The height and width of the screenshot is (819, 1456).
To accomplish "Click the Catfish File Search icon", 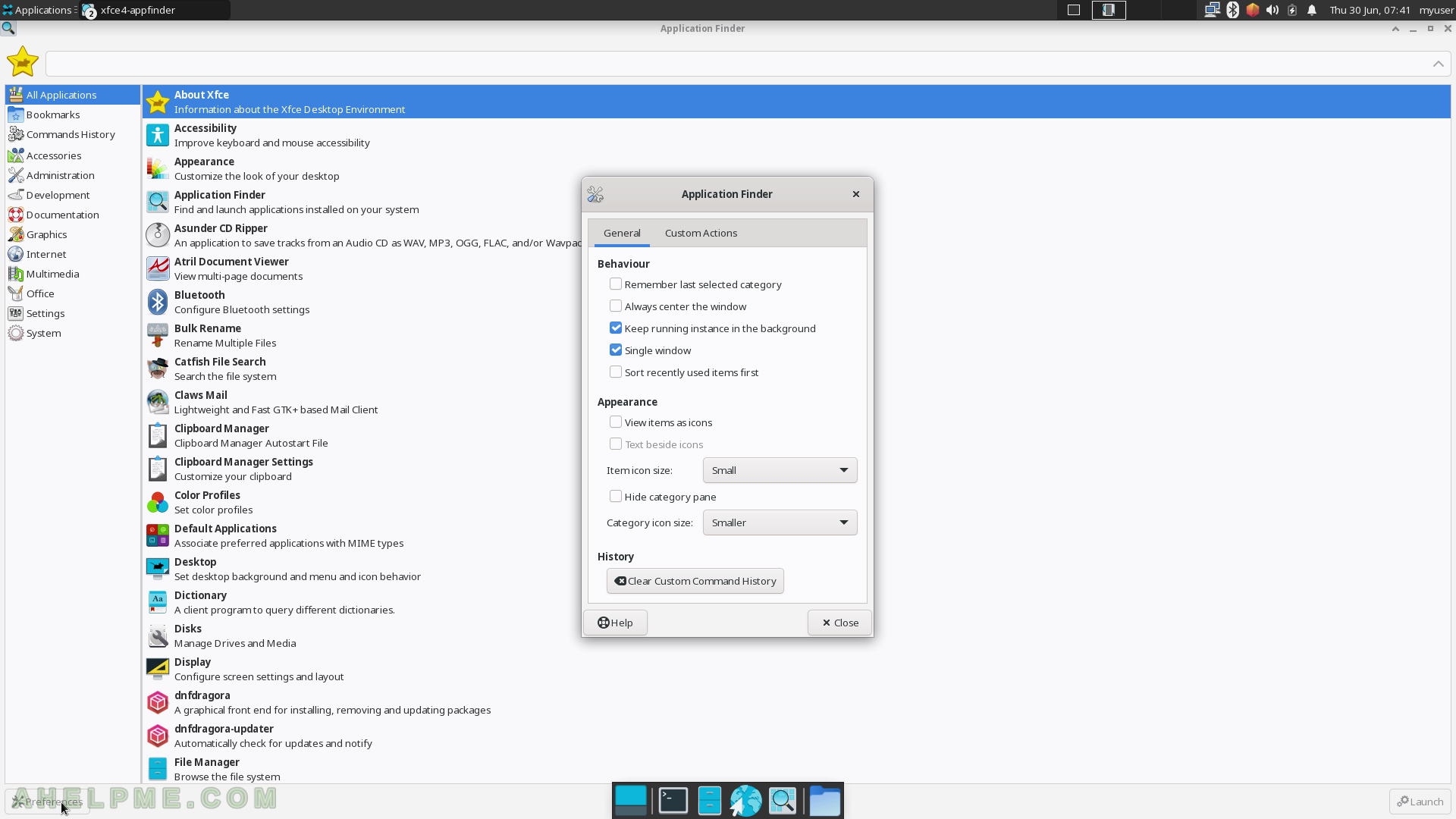I will pyautogui.click(x=158, y=369).
